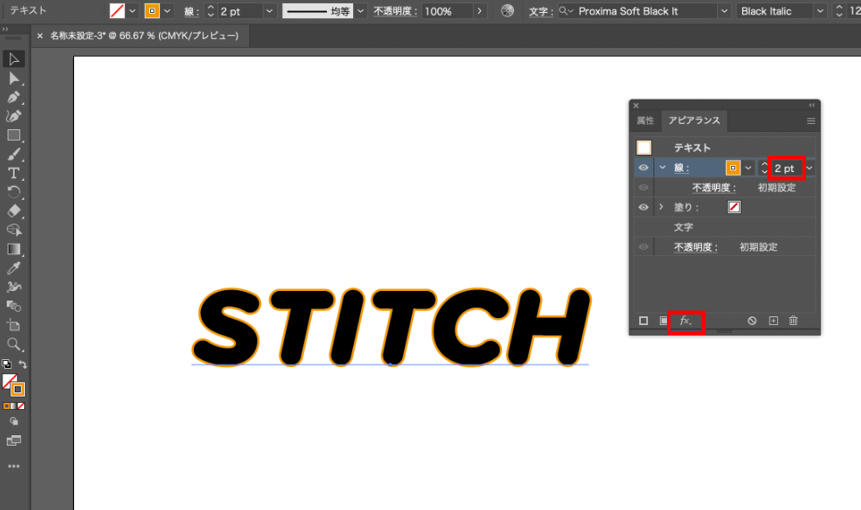861x510 pixels.
Task: Click bottom 不透明度 link in Appearance panel
Action: [x=695, y=247]
